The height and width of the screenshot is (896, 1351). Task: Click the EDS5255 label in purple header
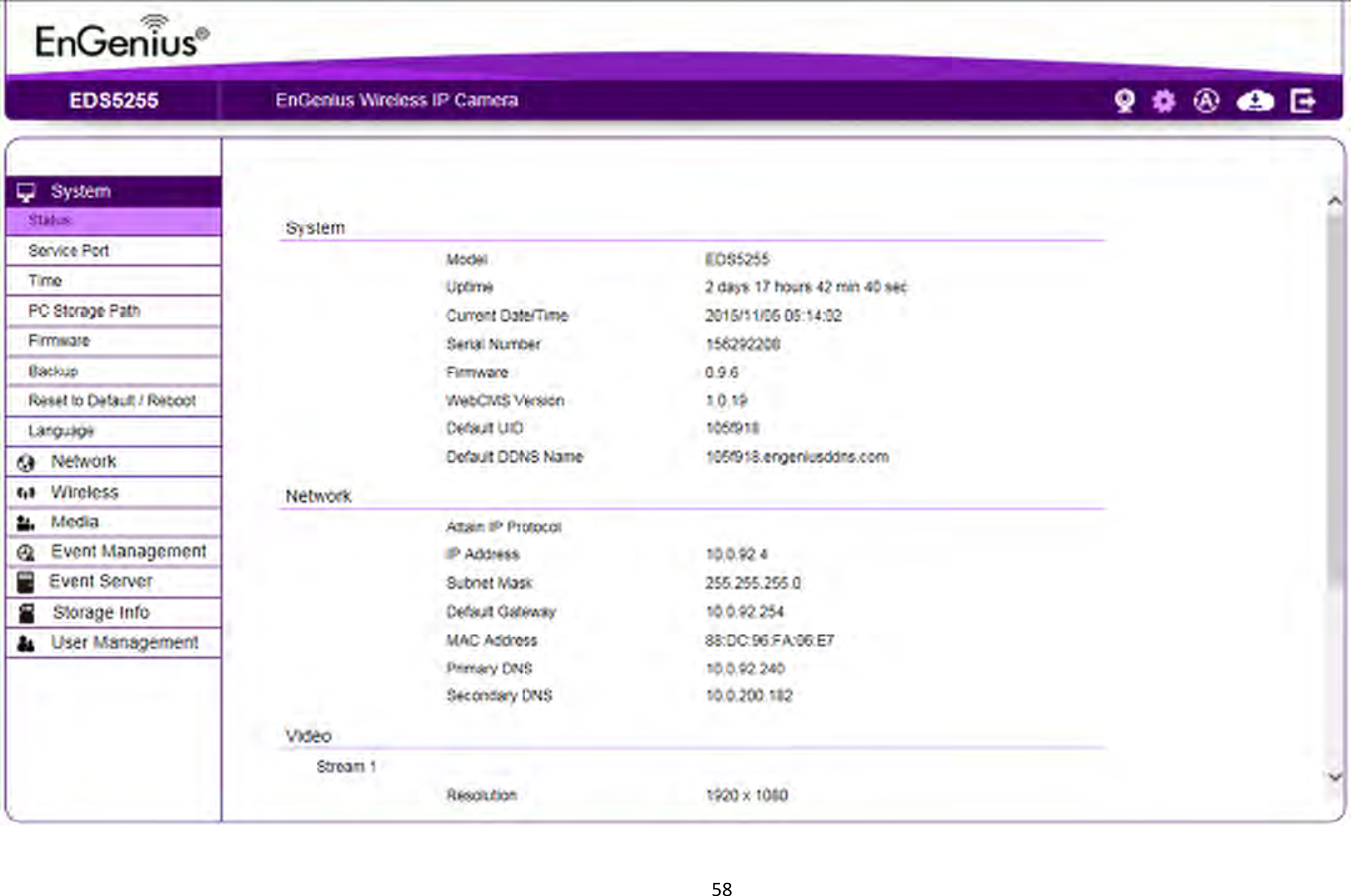tap(113, 100)
